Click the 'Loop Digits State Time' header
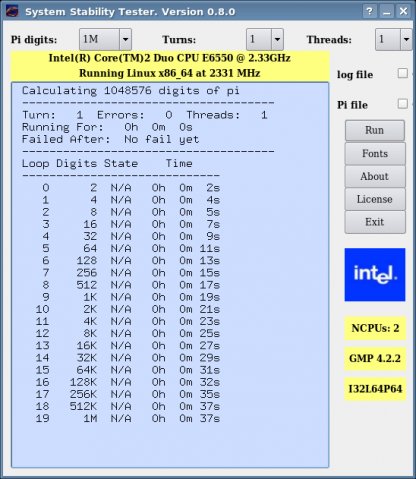 107,163
